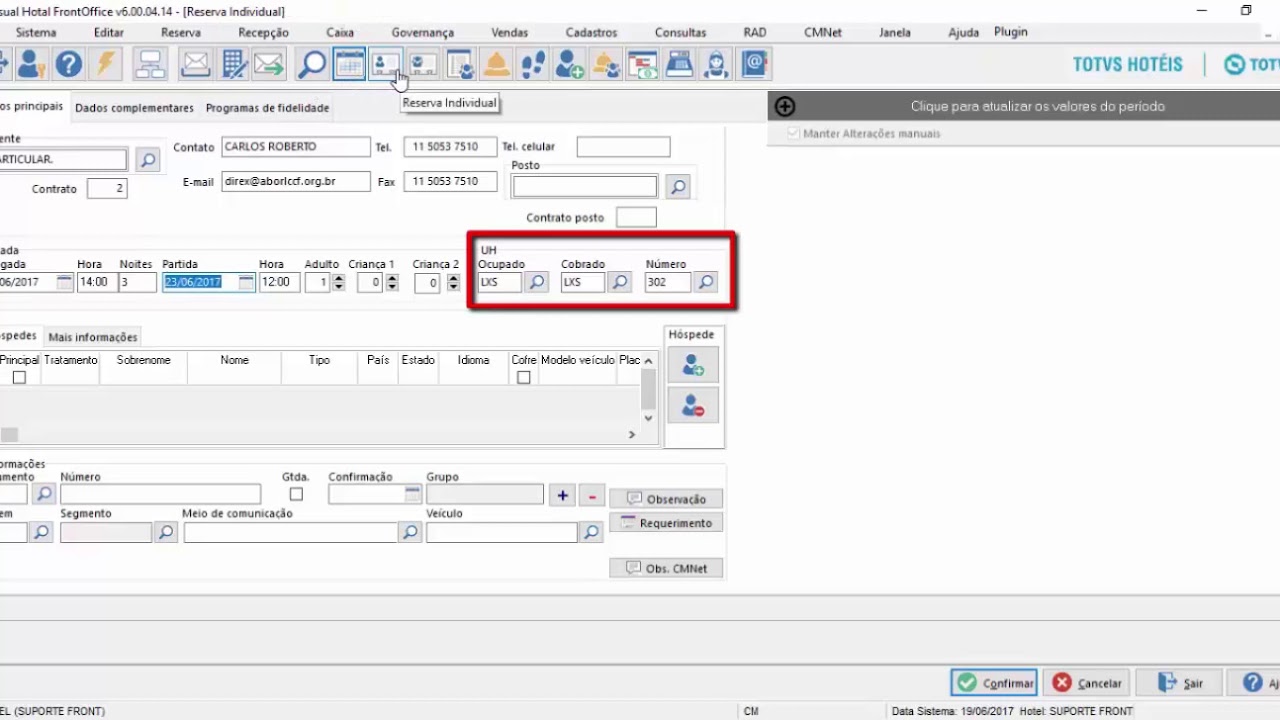Open the Observação button

(x=666, y=499)
